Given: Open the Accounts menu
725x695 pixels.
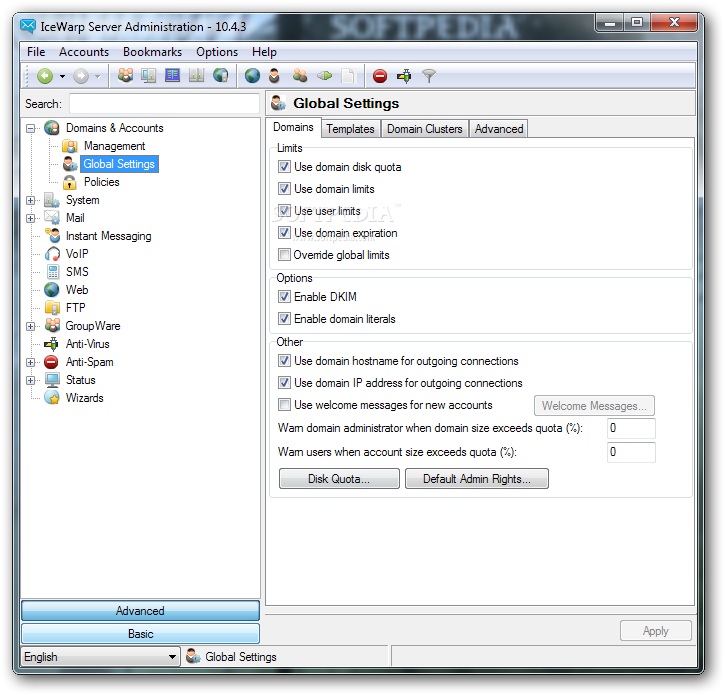Looking at the screenshot, I should 84,52.
